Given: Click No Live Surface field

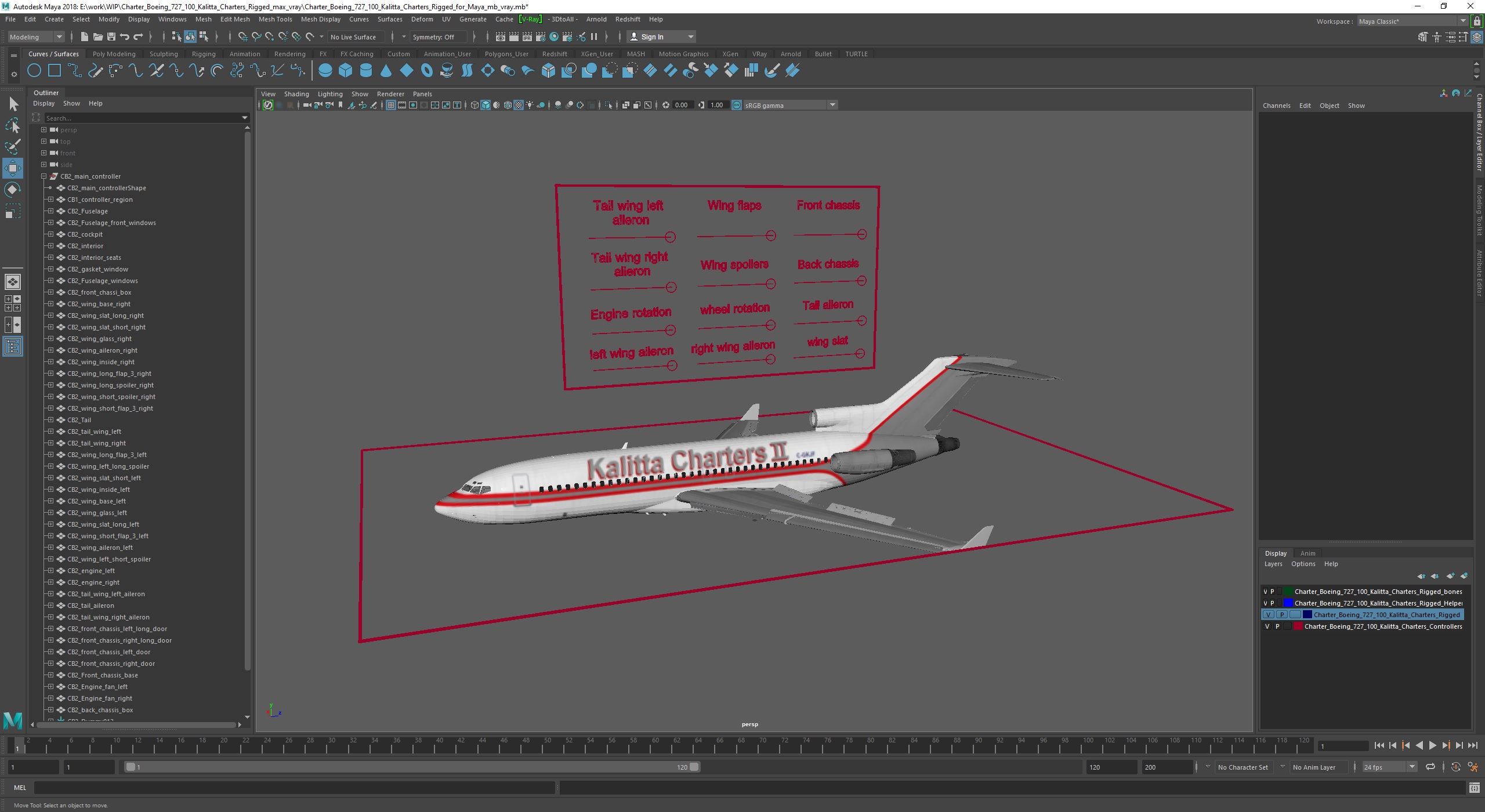Looking at the screenshot, I should pos(356,37).
